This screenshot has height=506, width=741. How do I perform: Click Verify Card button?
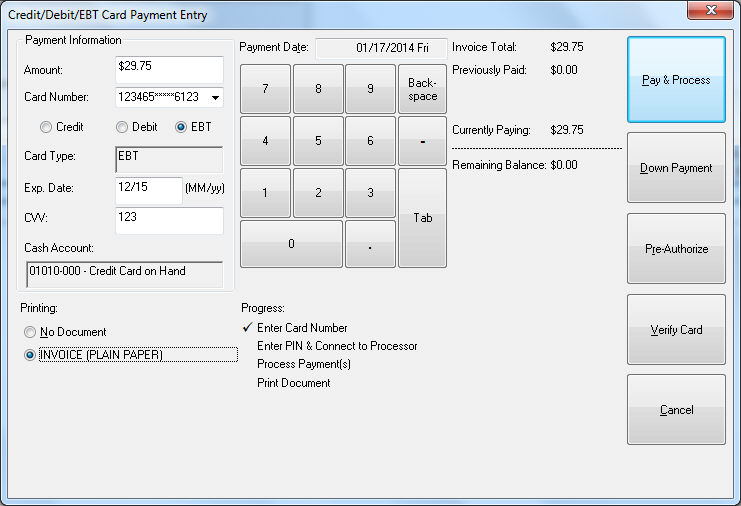[676, 330]
